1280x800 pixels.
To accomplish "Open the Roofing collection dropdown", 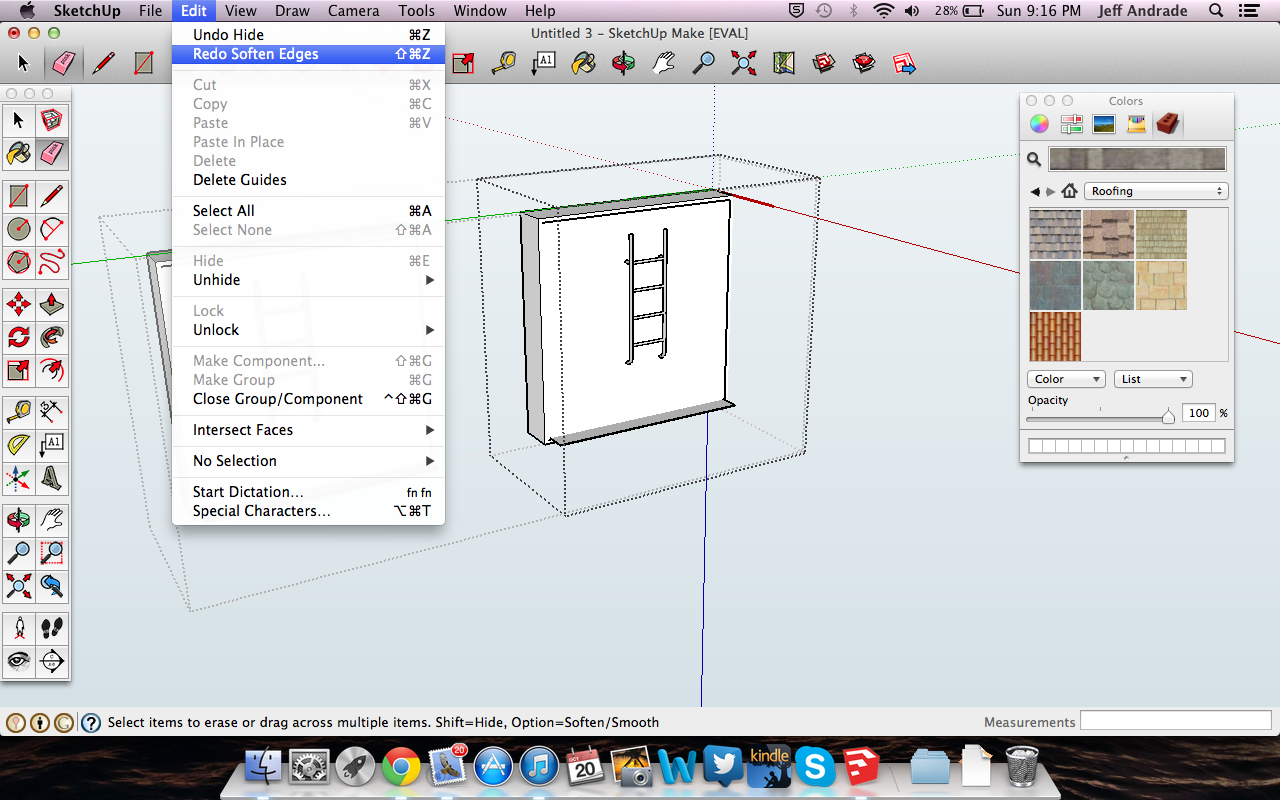I will coord(1156,191).
